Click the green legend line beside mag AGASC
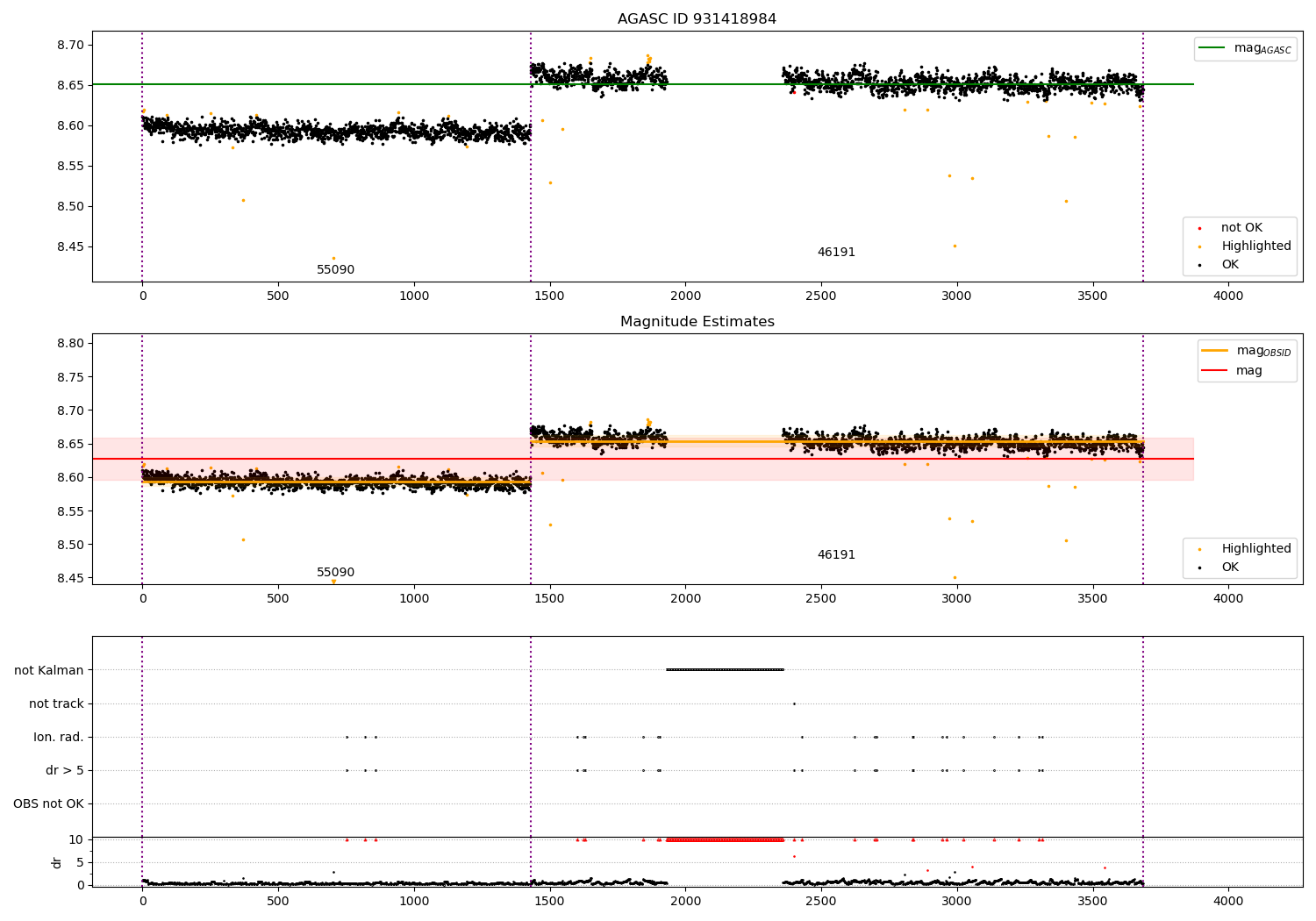 pos(1212,48)
